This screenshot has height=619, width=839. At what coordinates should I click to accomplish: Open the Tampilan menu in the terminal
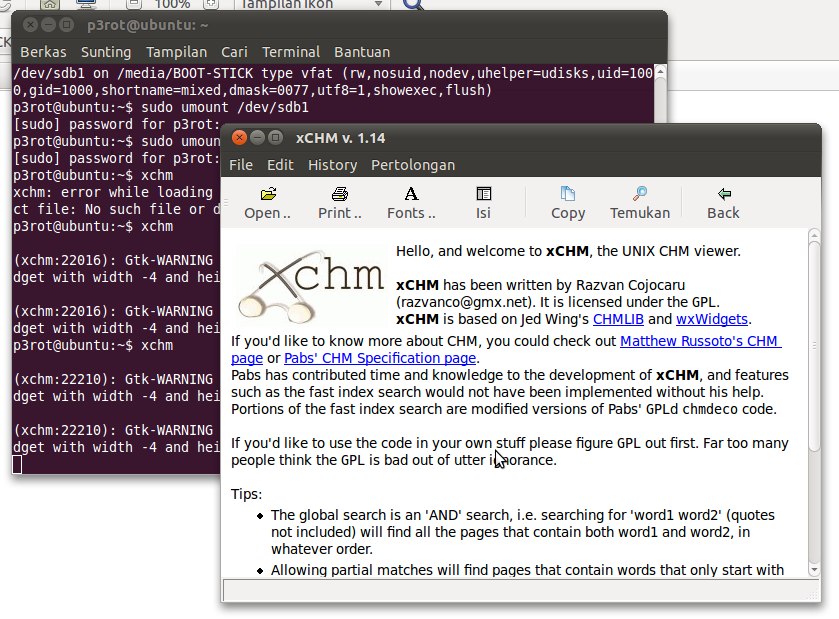click(x=177, y=52)
